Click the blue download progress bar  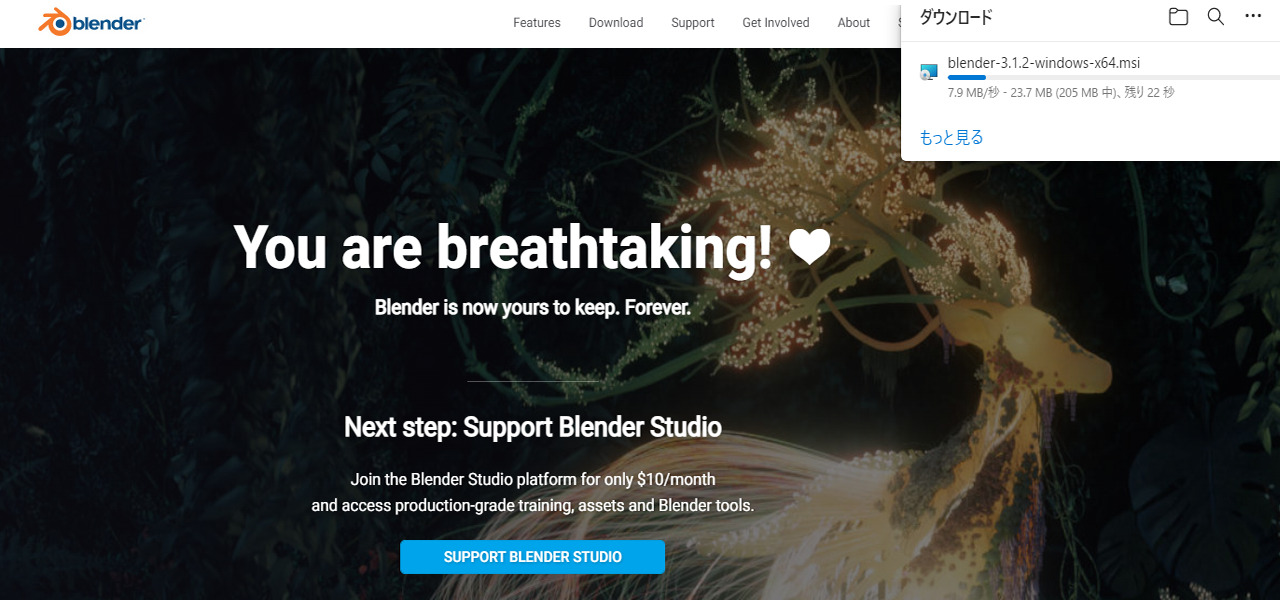click(1113, 77)
